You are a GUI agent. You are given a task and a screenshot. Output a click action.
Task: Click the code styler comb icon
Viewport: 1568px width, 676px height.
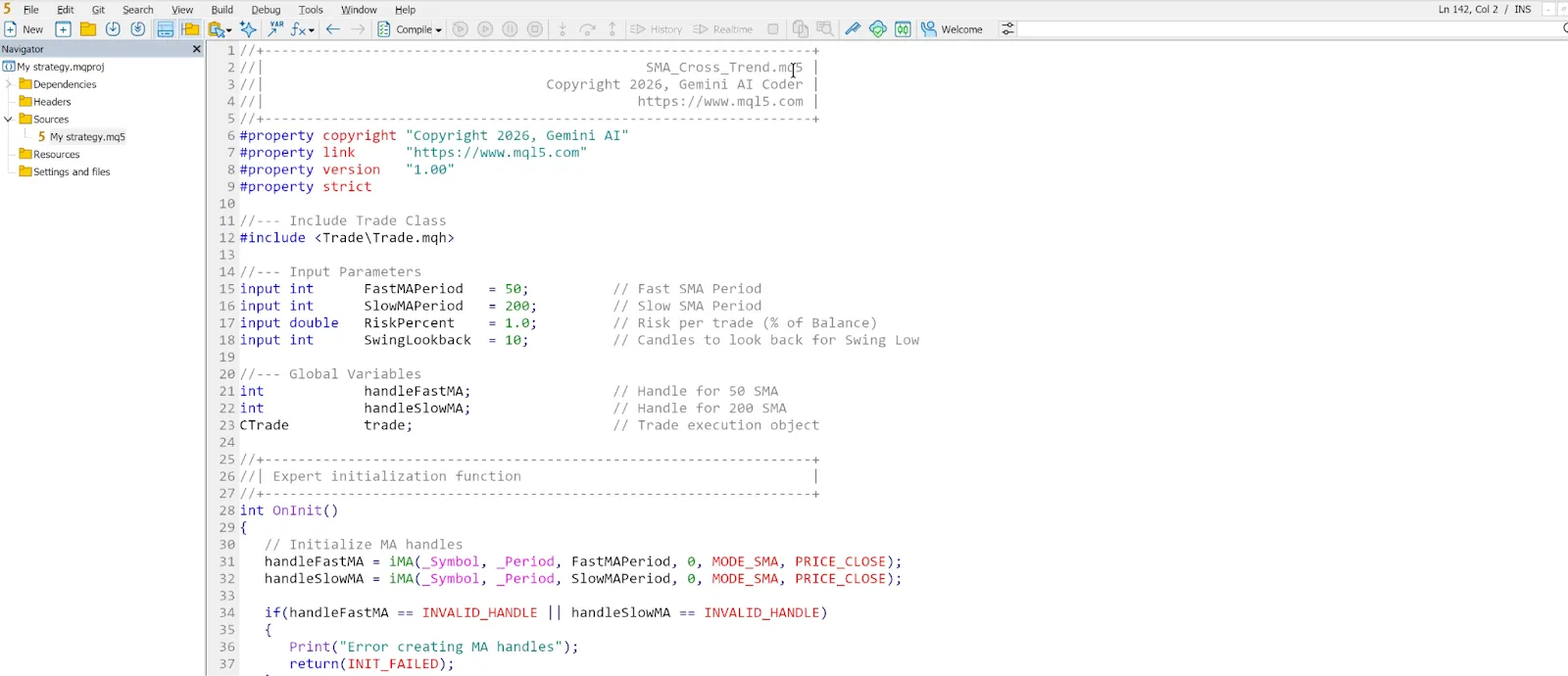853,29
